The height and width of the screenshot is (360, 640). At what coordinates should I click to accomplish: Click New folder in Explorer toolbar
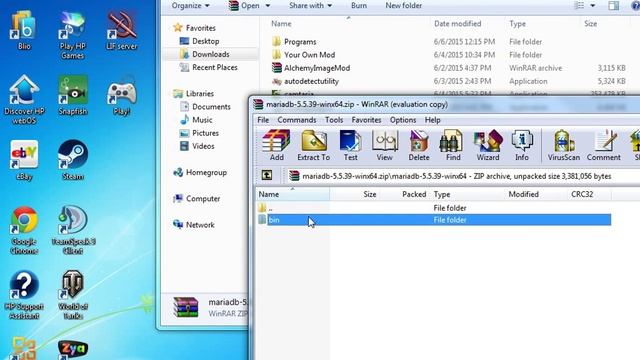point(404,6)
